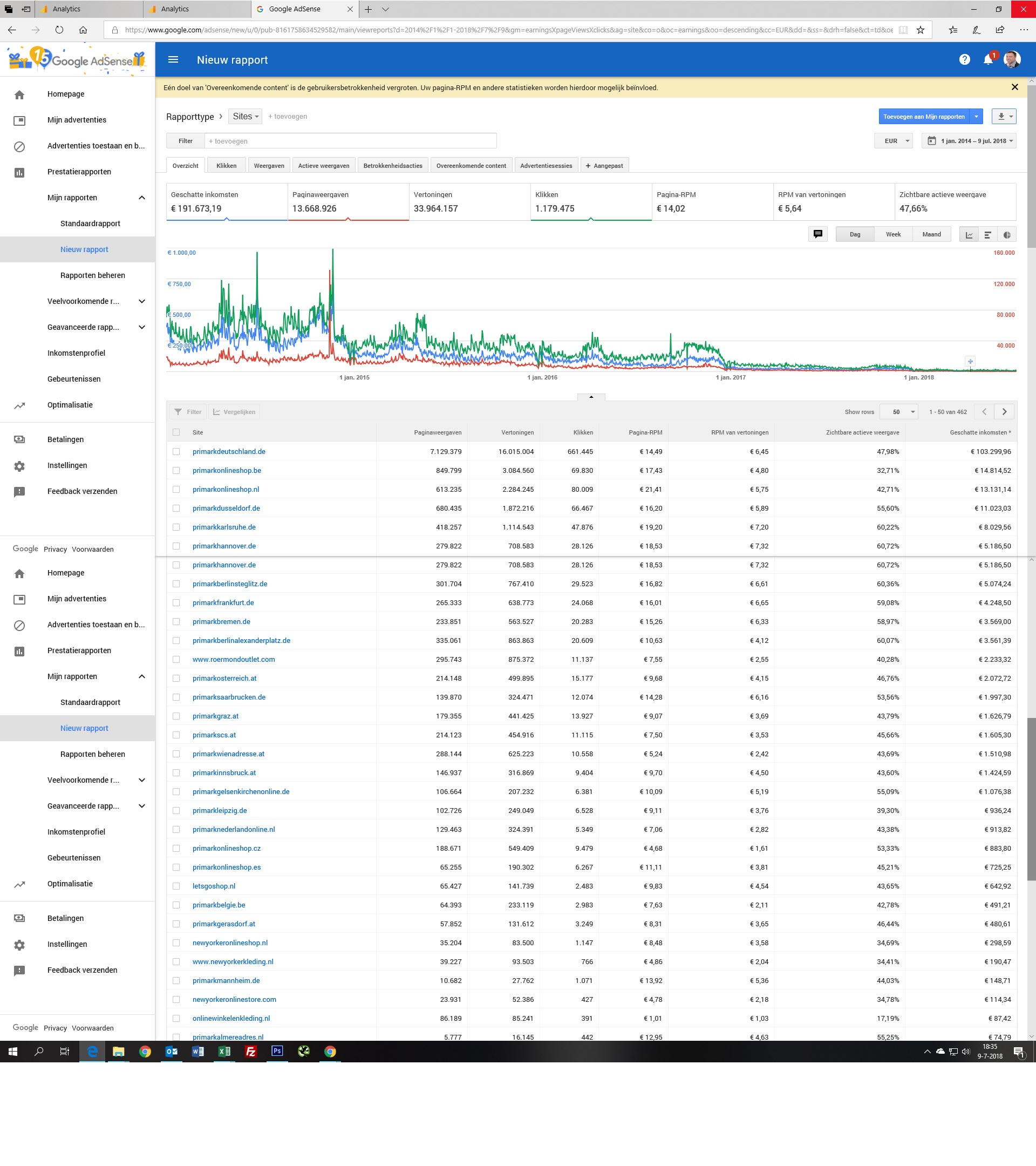The width and height of the screenshot is (1036, 1166).
Task: Switch chart to line graph view
Action: [969, 235]
